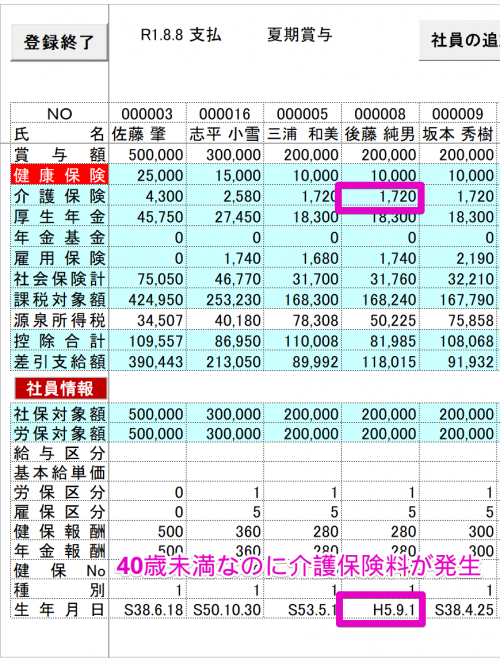Select 三浦 和美's 雇用保険 cell 1,680
The height and width of the screenshot is (658, 500).
pos(302,258)
